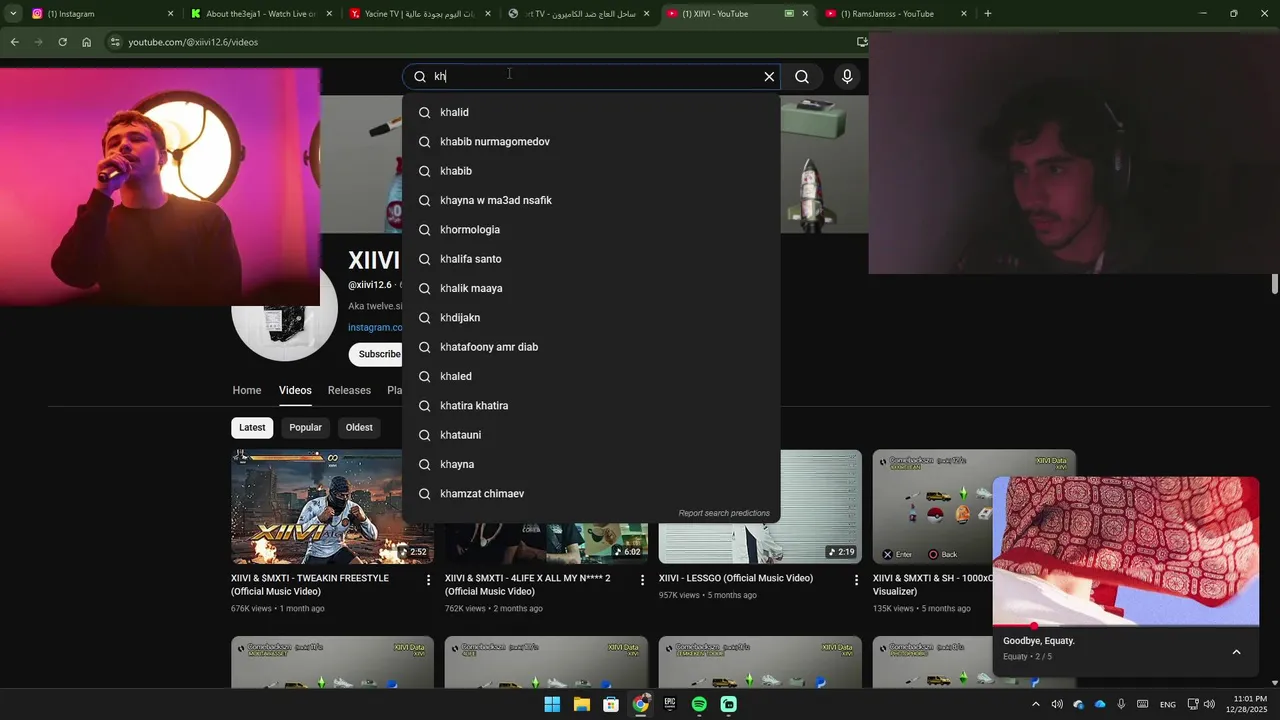
Task: Open options menu for 4LIFE video
Action: pos(642,580)
